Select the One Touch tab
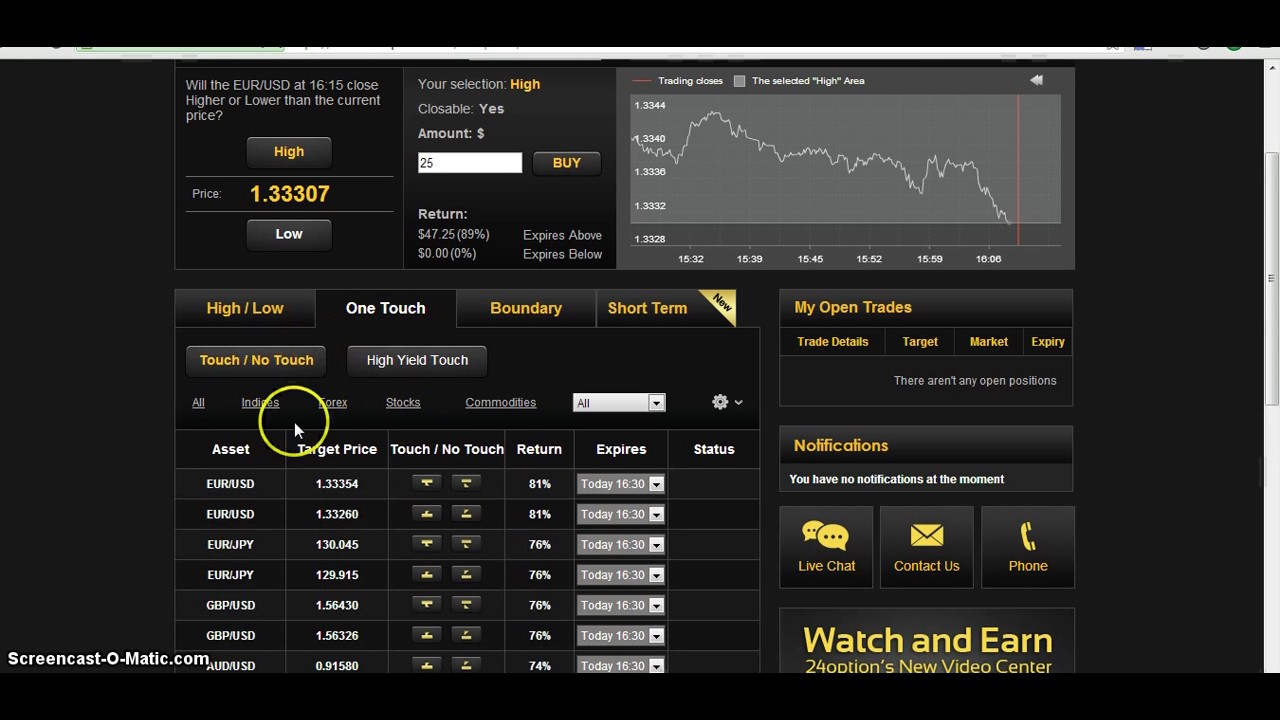 [385, 308]
